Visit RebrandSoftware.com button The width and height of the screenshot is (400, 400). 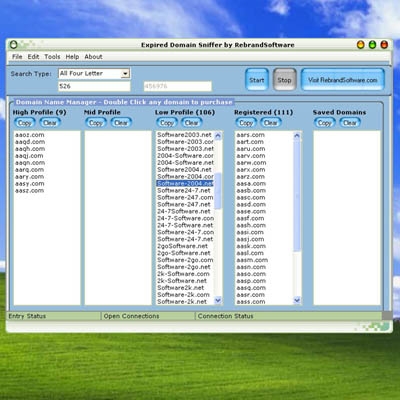(343, 80)
